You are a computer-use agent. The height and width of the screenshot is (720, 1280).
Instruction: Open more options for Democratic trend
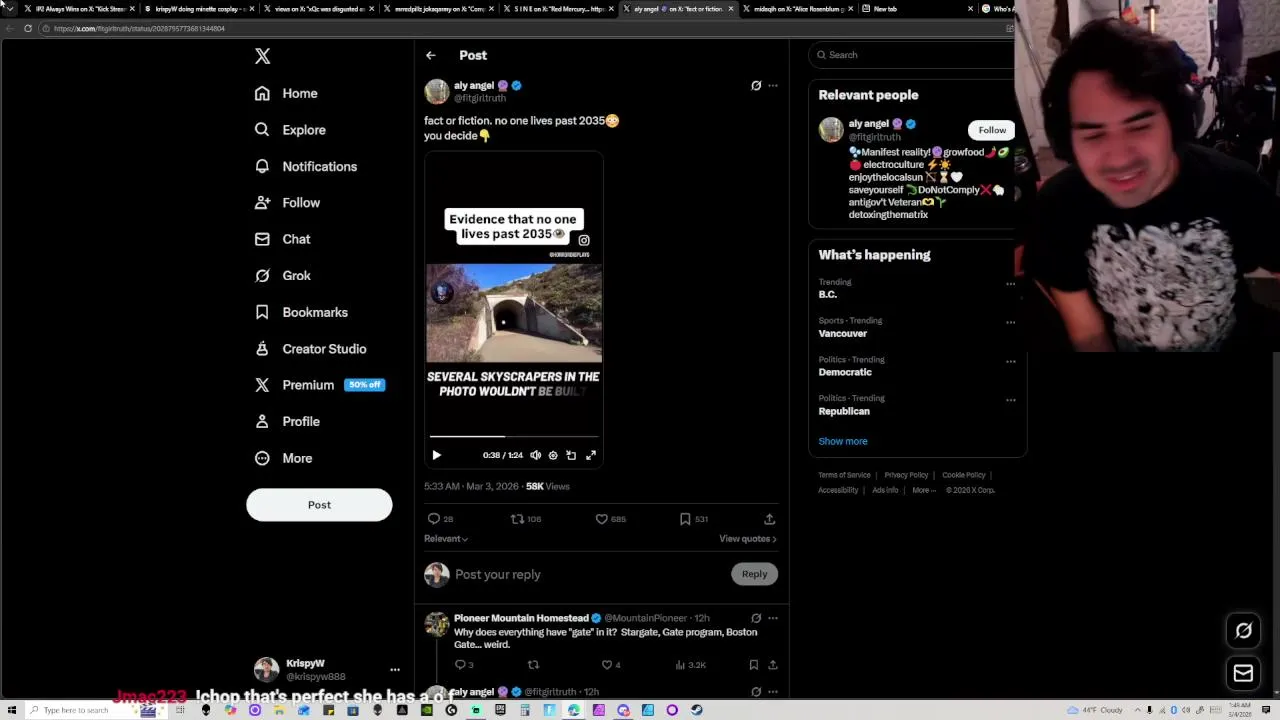point(1010,361)
